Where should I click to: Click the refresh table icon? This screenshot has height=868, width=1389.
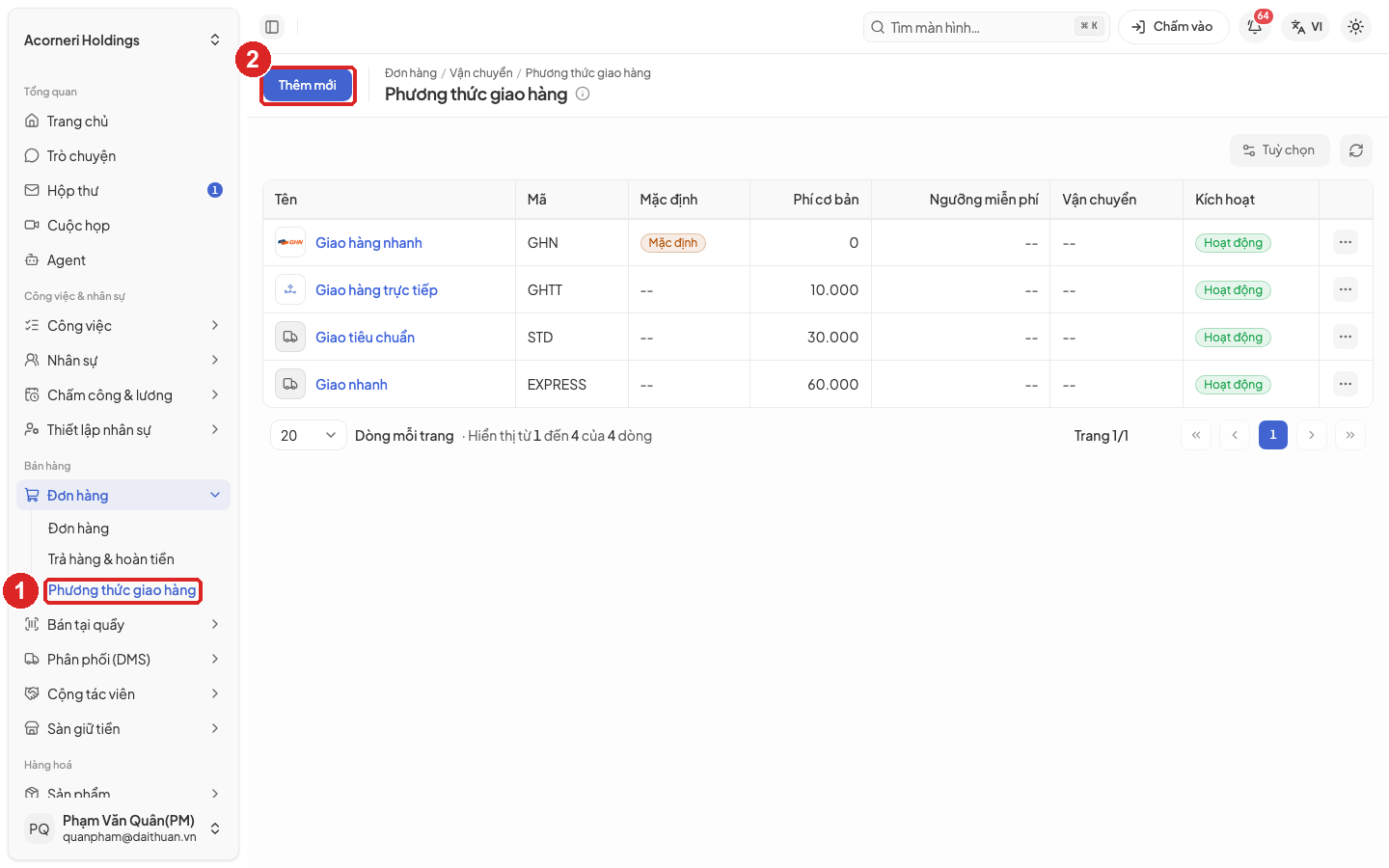coord(1355,150)
